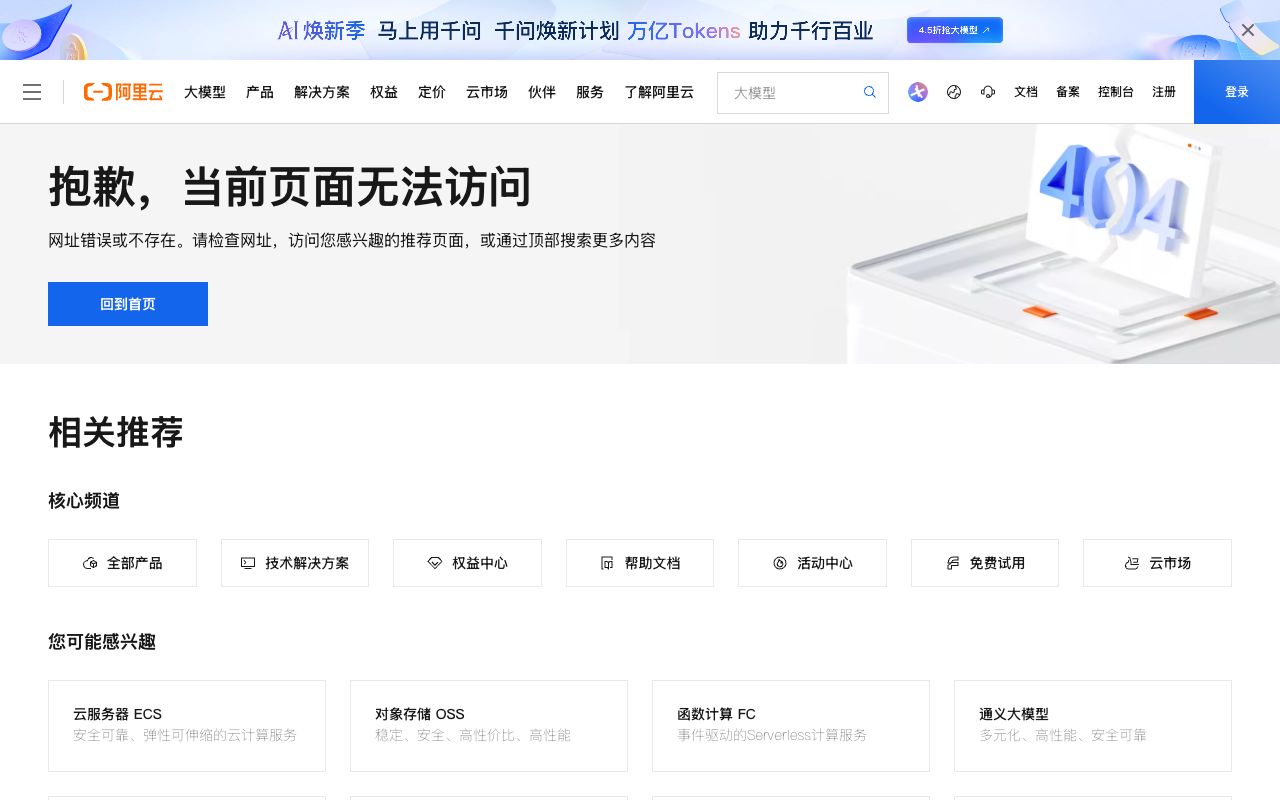The width and height of the screenshot is (1280, 800).
Task: Click the Alibaba Cloud logo
Action: [122, 91]
